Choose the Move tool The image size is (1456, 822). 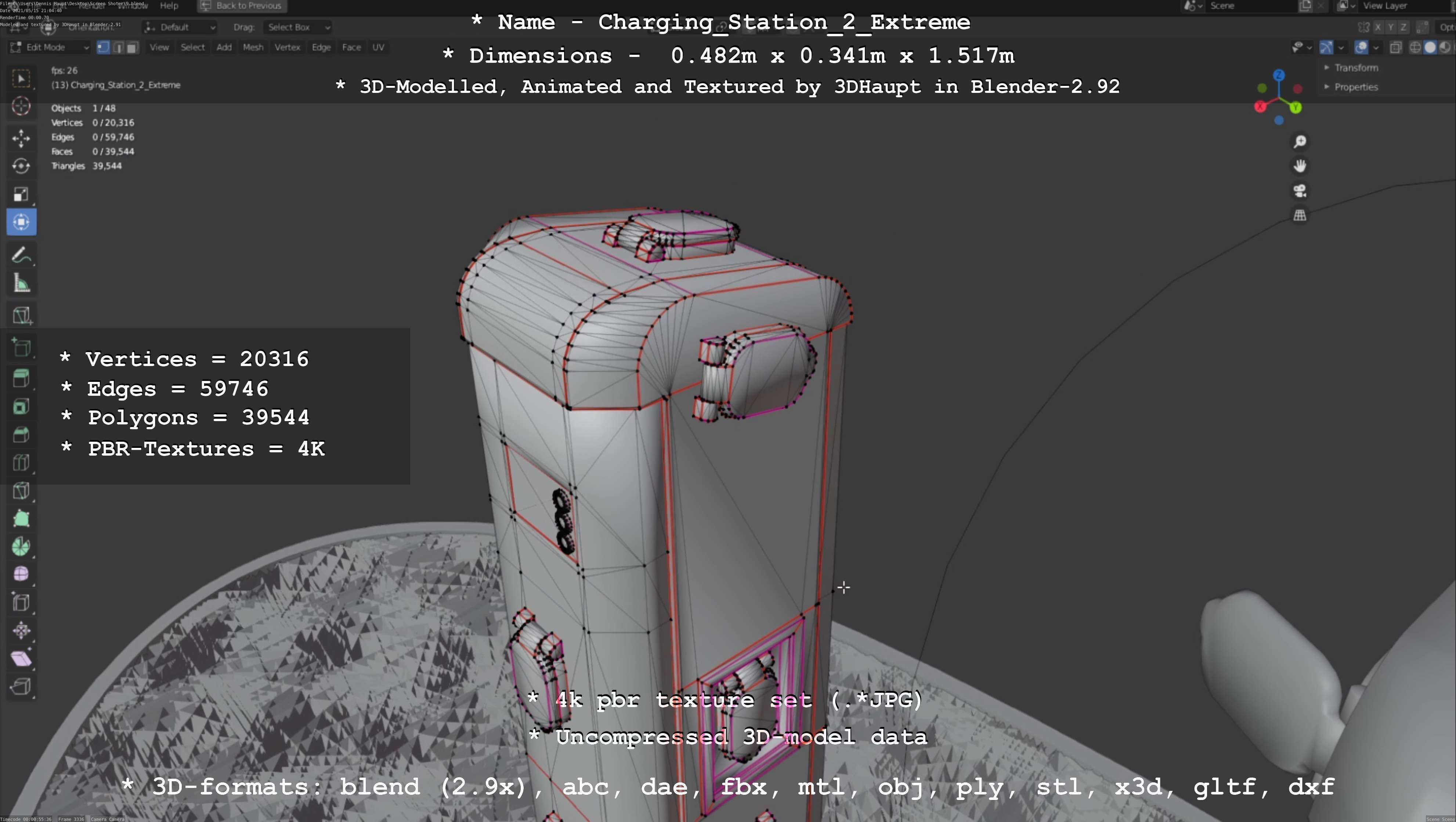tap(21, 138)
